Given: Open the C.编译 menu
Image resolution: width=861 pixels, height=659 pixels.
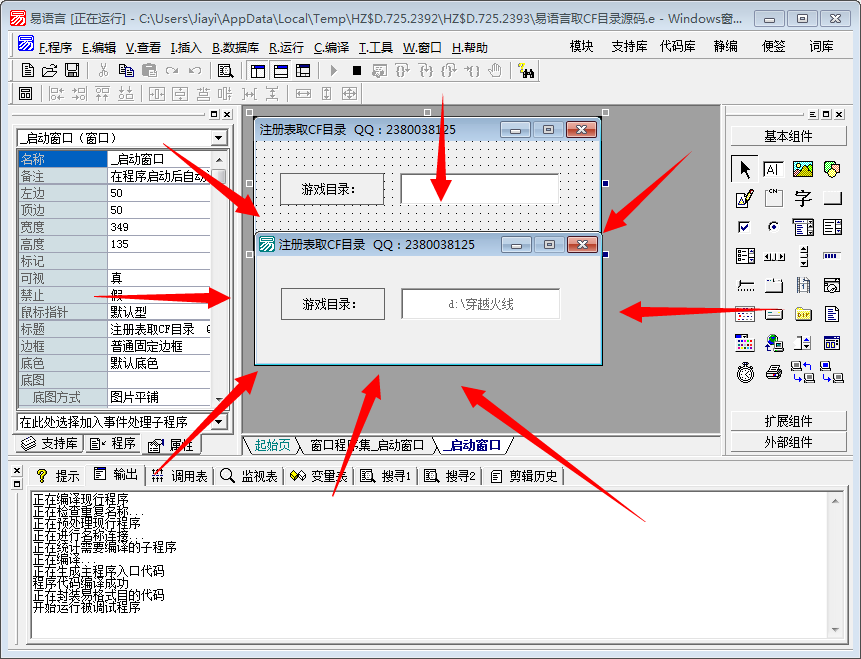Looking at the screenshot, I should click(331, 47).
